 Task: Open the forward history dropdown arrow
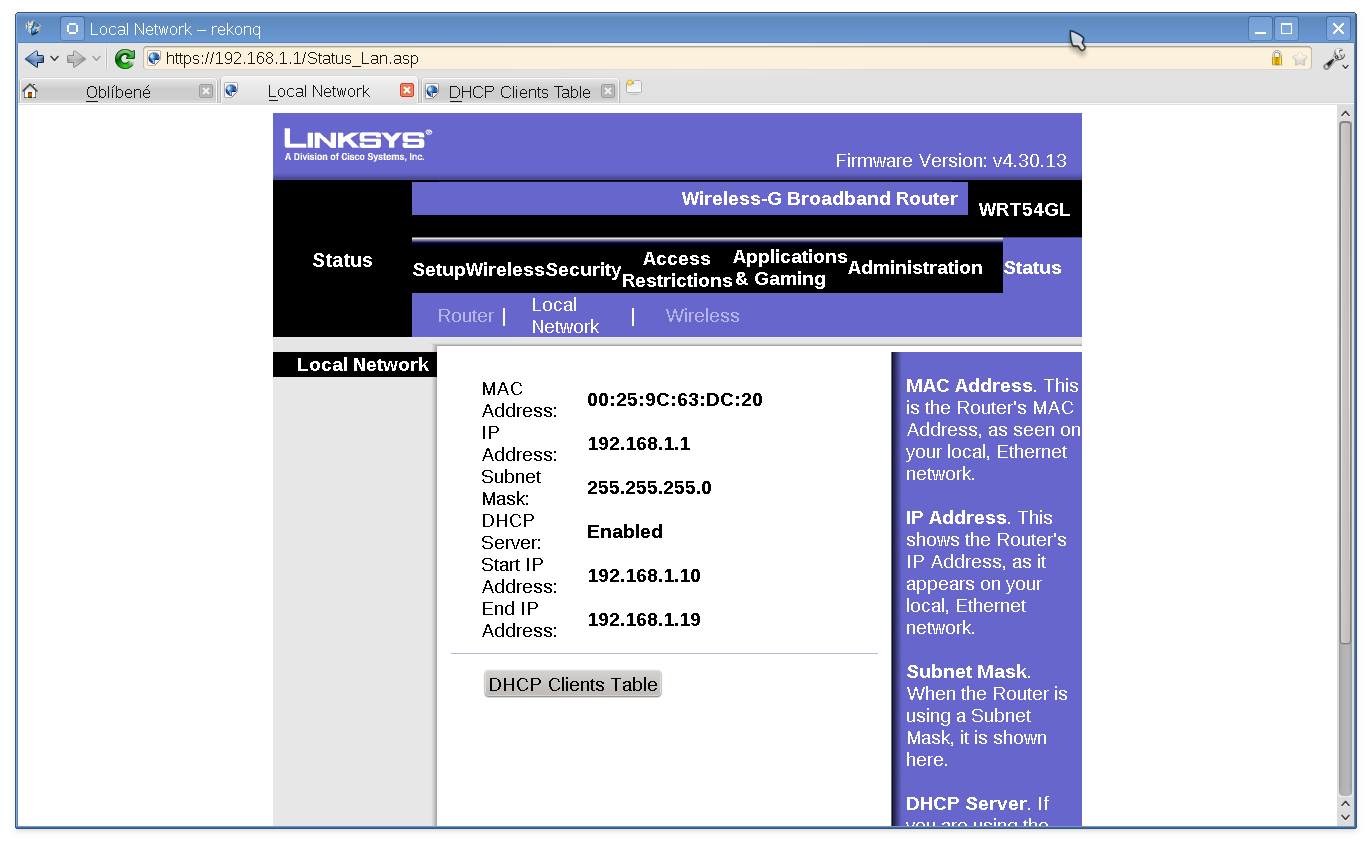(x=96, y=59)
